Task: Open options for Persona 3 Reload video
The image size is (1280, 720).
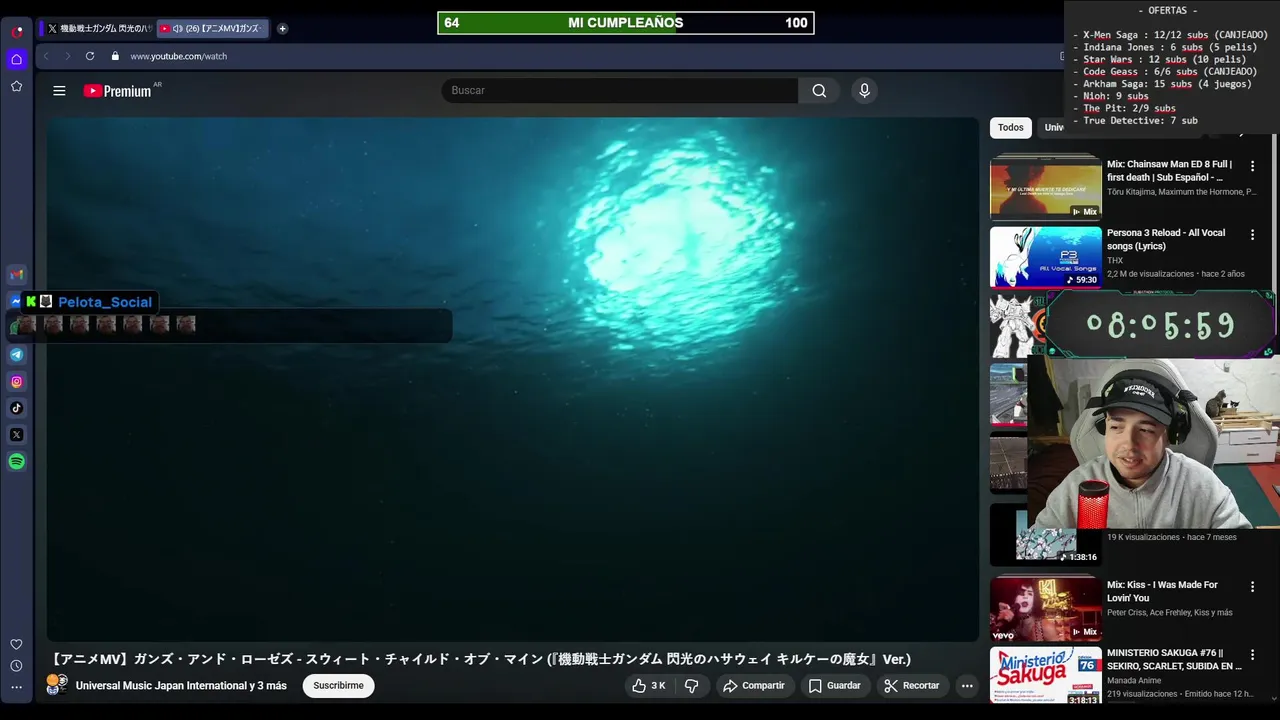Action: (1252, 235)
